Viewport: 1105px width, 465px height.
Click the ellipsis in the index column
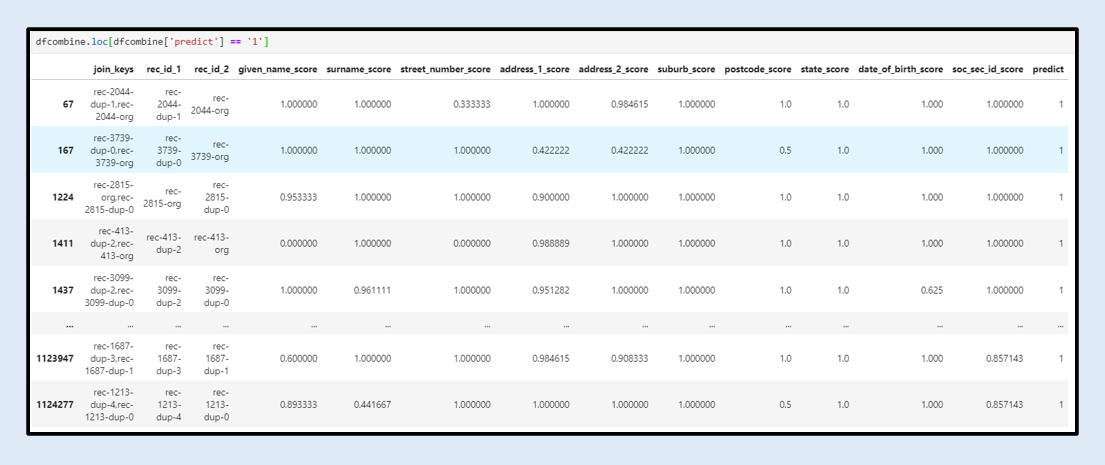(x=70, y=326)
